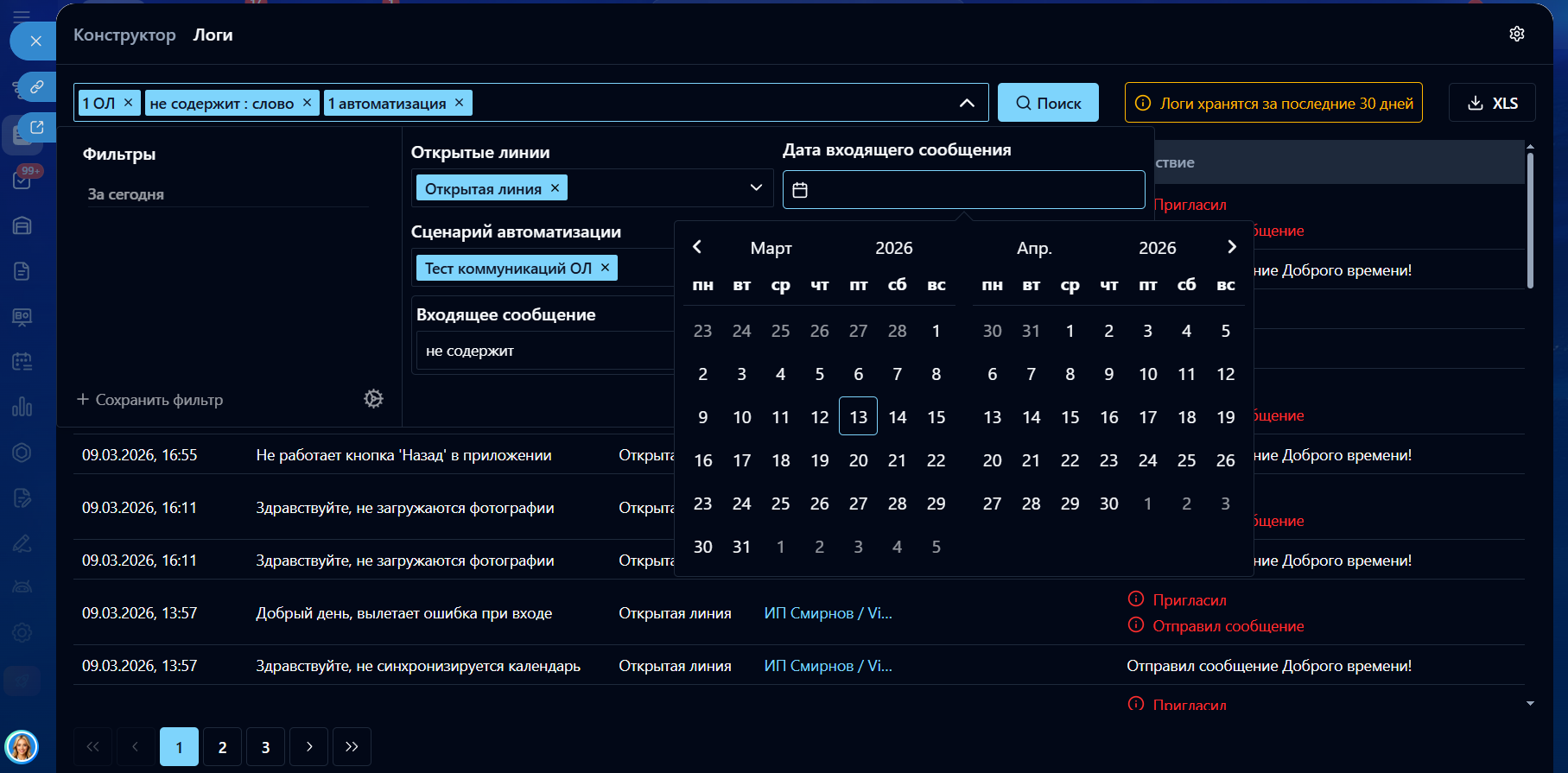This screenshot has height=773, width=1568.
Task: Go to page 2 of logs
Action: click(x=222, y=747)
